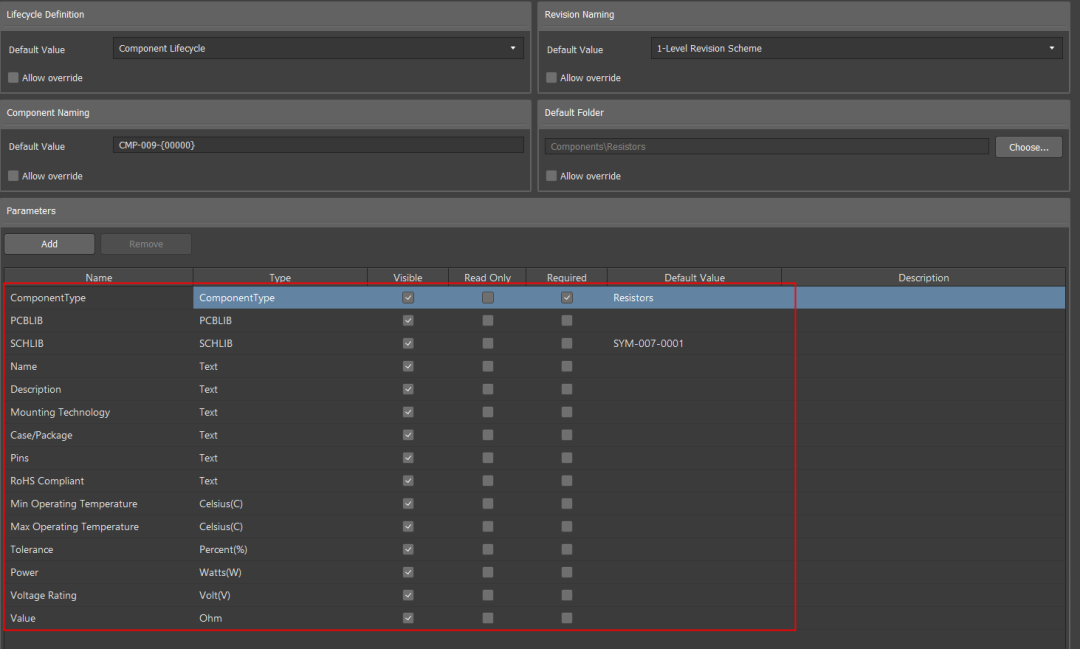Select the Mounting Technology parameter row
The image size is (1080, 649).
[534, 412]
